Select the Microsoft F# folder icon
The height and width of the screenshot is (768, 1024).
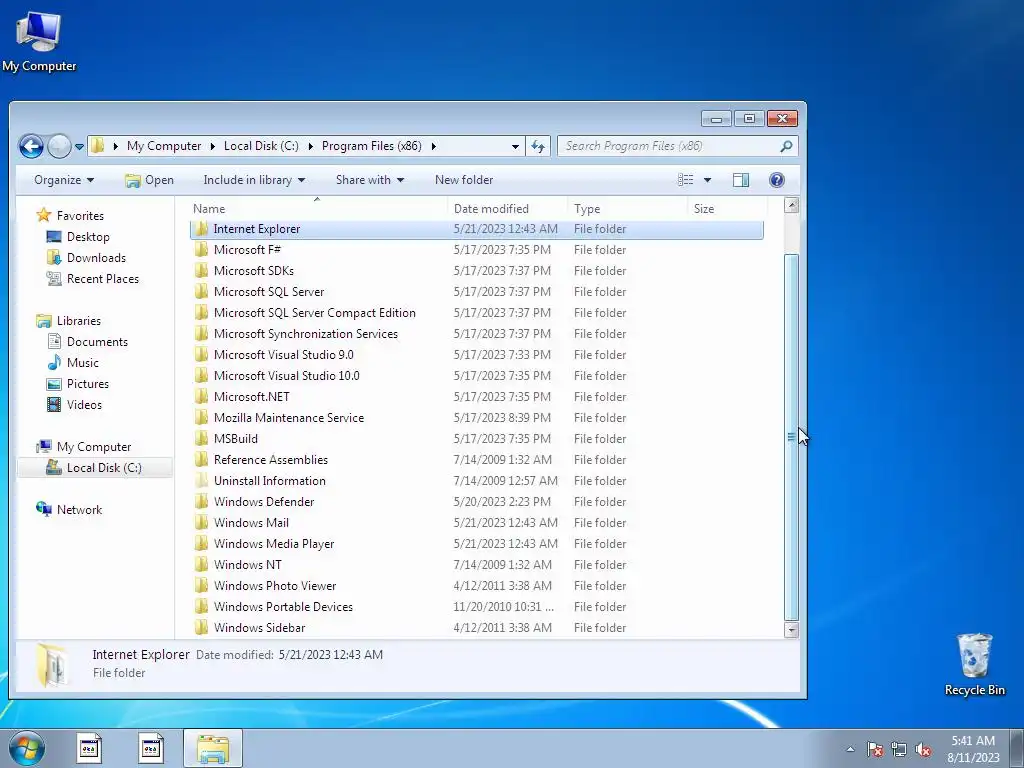(x=202, y=250)
